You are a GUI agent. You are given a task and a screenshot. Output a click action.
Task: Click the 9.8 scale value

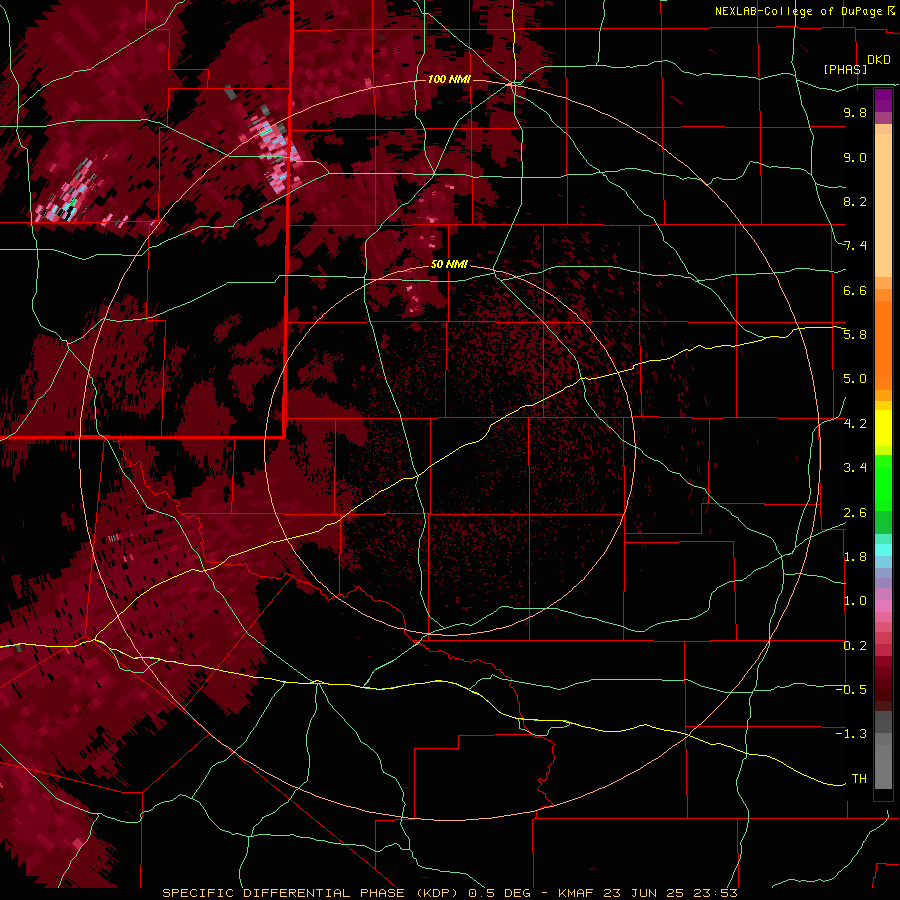click(x=855, y=112)
